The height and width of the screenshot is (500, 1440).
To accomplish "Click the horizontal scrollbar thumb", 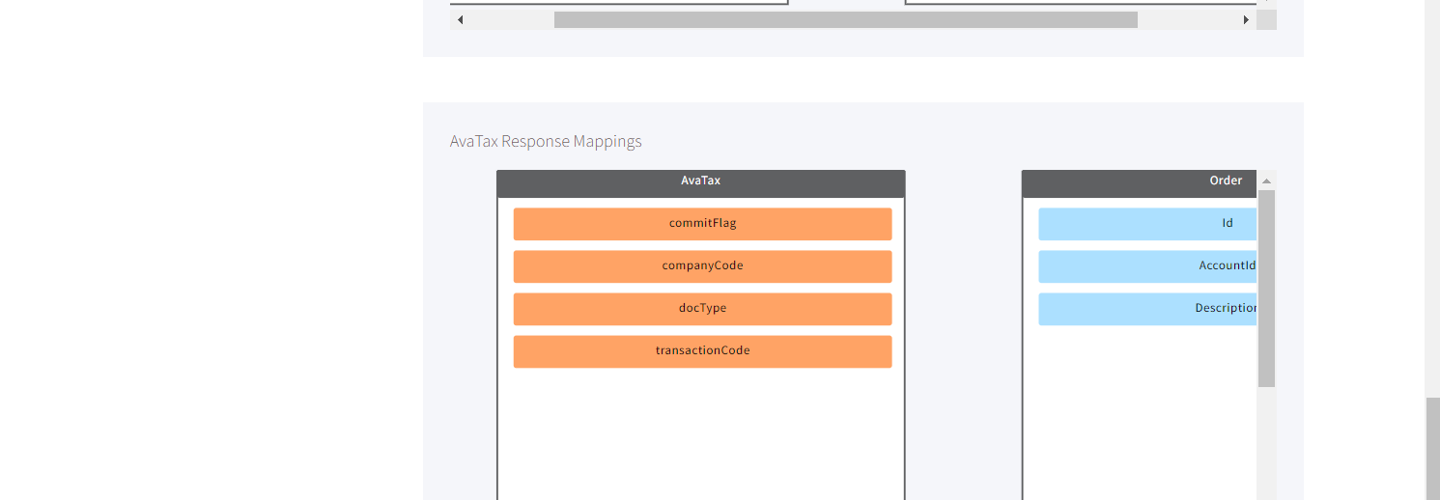I will point(846,20).
